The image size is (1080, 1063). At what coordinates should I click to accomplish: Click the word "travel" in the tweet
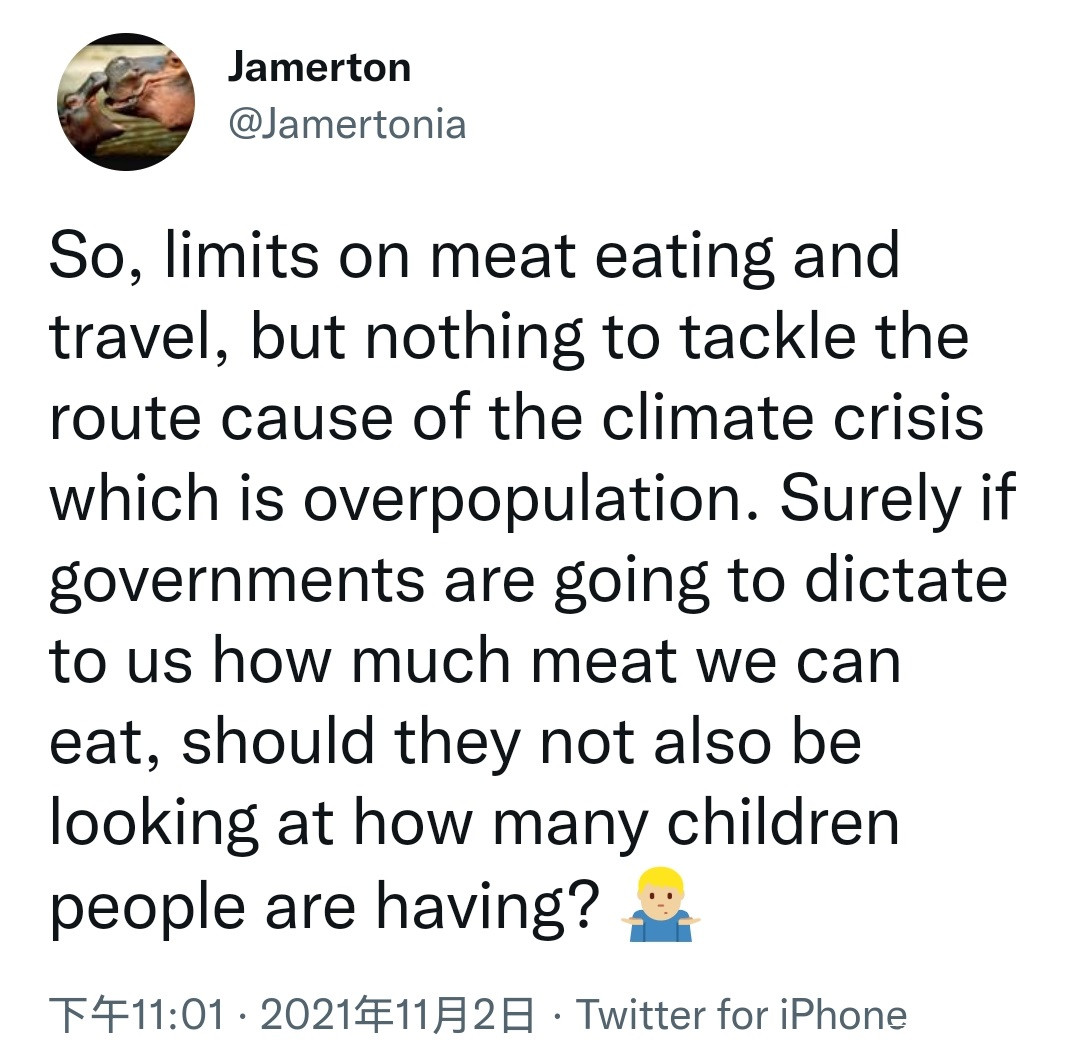point(138,337)
